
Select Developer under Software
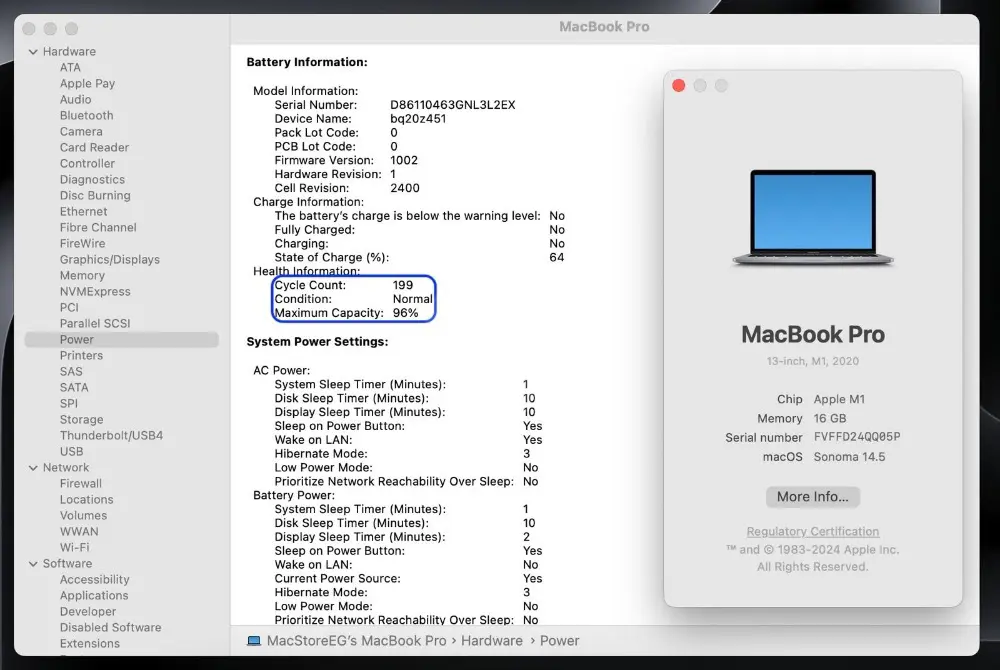88,611
